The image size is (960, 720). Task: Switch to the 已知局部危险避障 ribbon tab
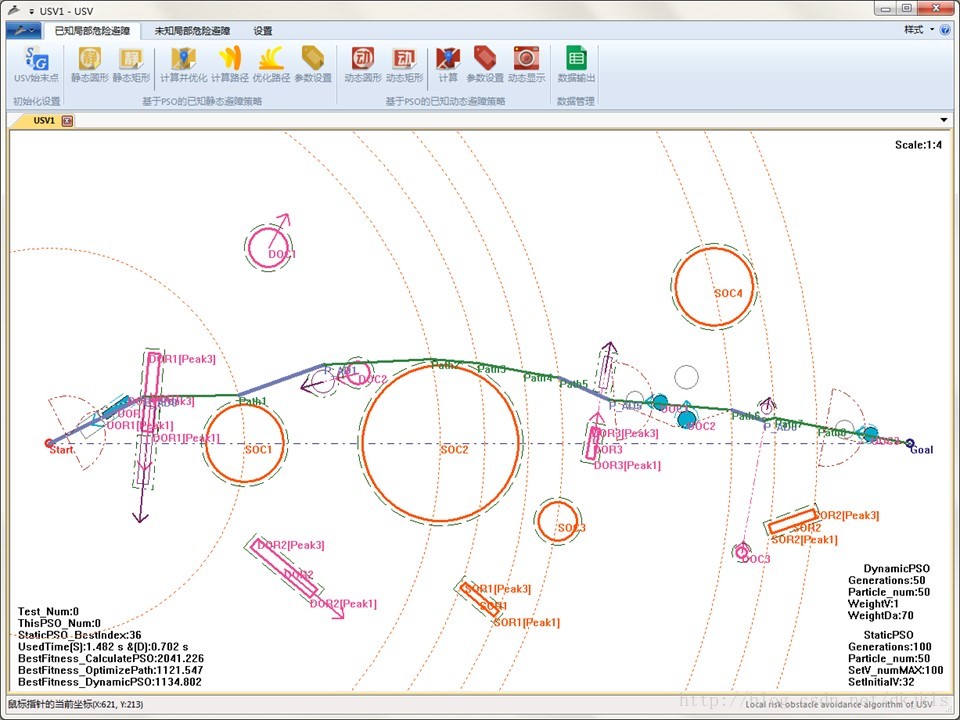click(x=92, y=31)
